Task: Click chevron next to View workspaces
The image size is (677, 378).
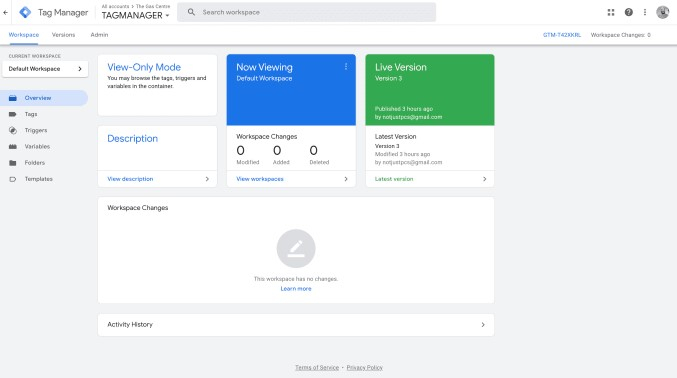Action: point(346,179)
